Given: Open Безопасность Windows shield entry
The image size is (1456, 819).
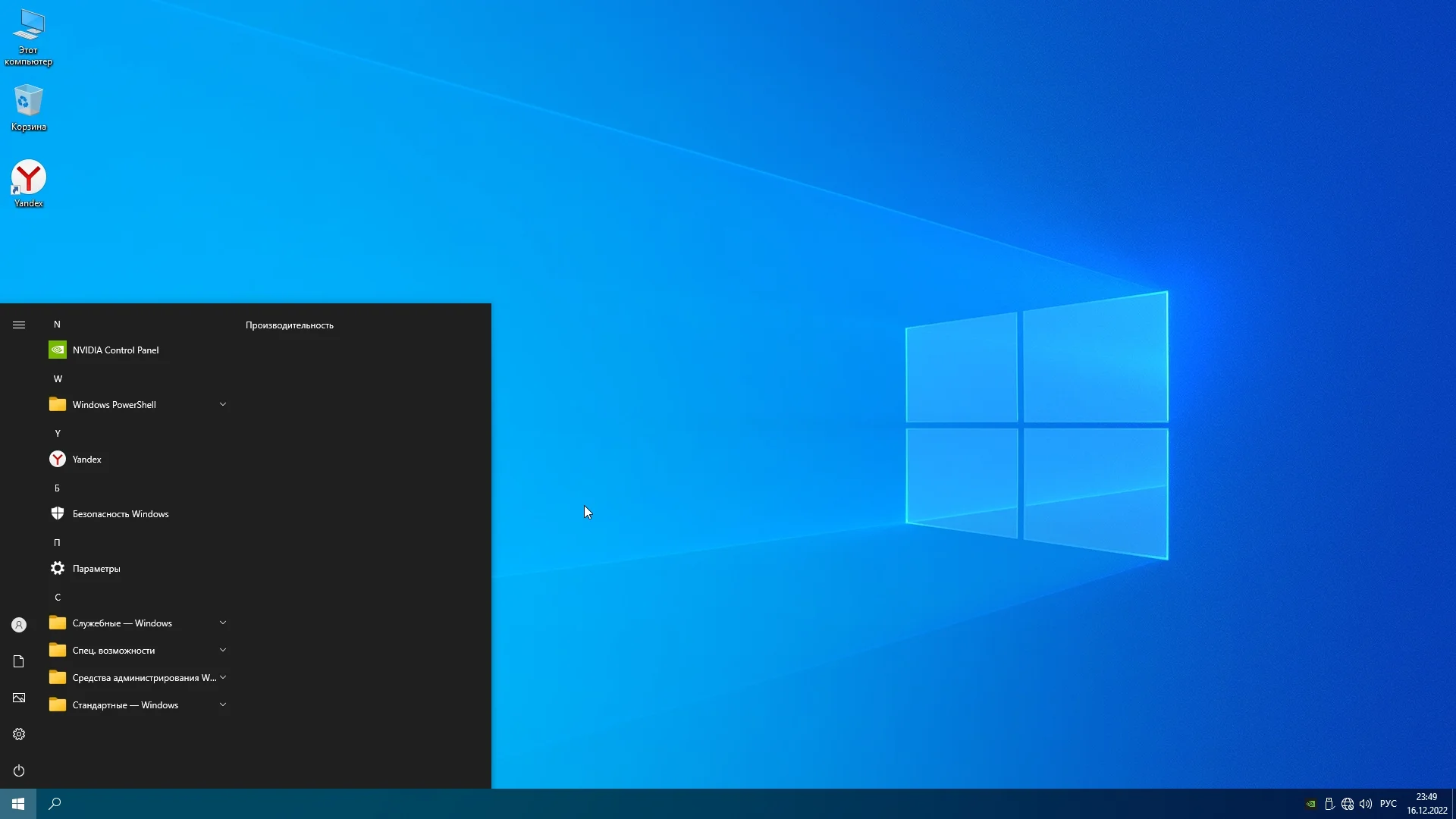Looking at the screenshot, I should tap(120, 514).
